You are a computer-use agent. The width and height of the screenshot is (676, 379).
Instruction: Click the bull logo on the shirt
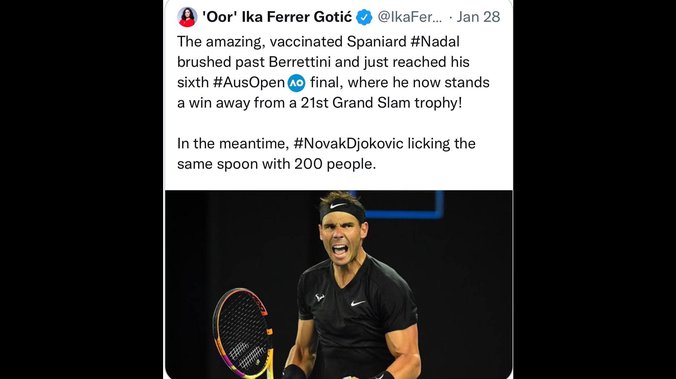(x=320, y=298)
